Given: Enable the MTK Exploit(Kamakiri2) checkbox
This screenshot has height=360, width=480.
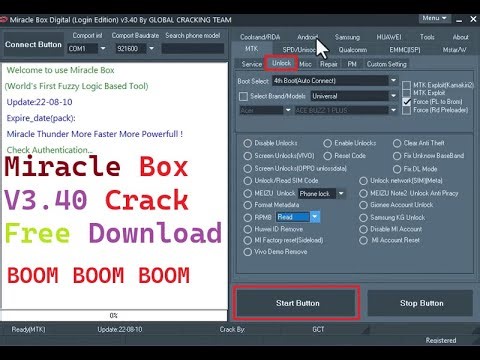Looking at the screenshot, I should click(406, 85).
